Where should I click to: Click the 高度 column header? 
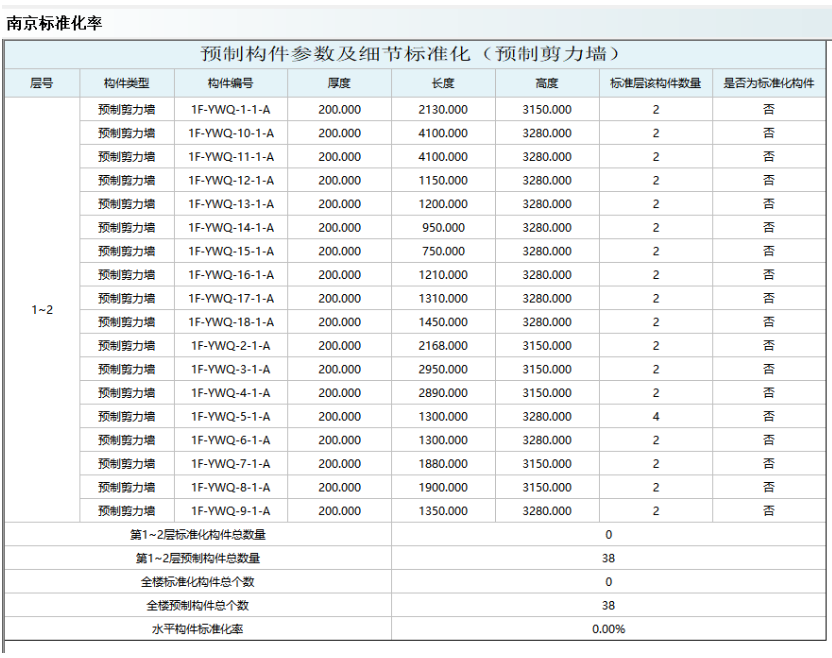click(x=547, y=83)
